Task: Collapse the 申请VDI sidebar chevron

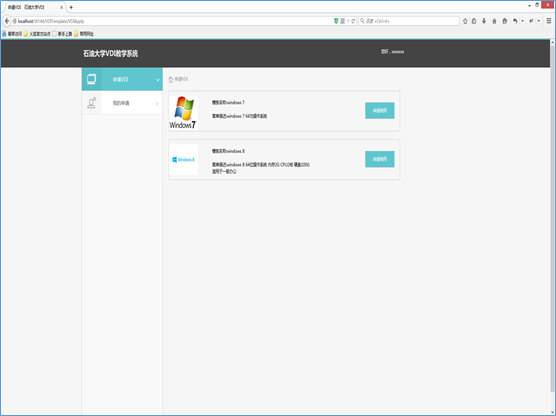Action: pos(158,80)
